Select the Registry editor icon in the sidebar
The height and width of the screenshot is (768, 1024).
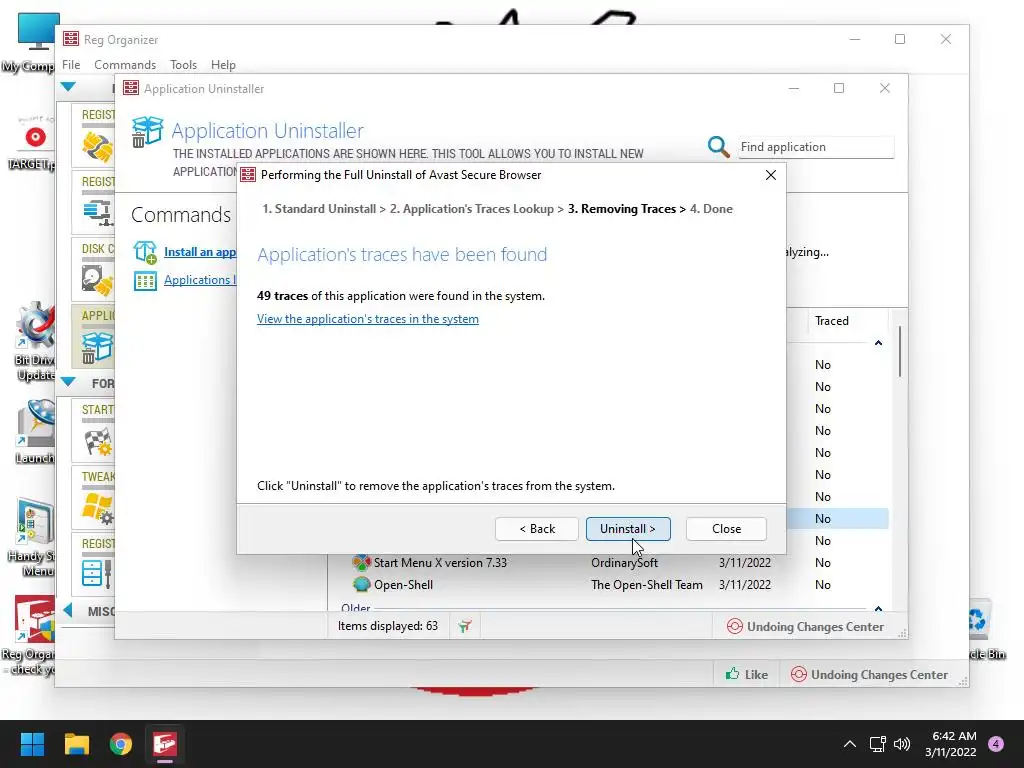[97, 573]
